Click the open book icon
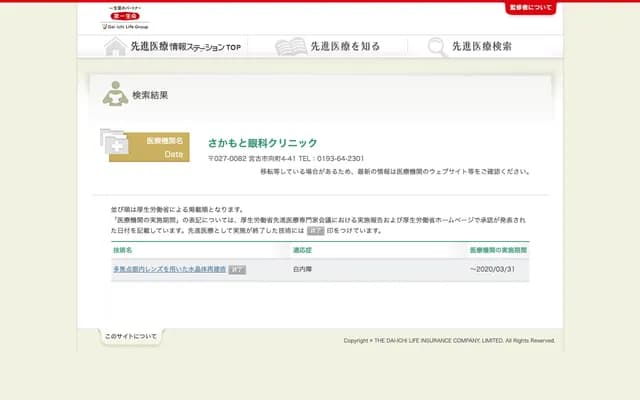The width and height of the screenshot is (640, 400). tap(290, 47)
